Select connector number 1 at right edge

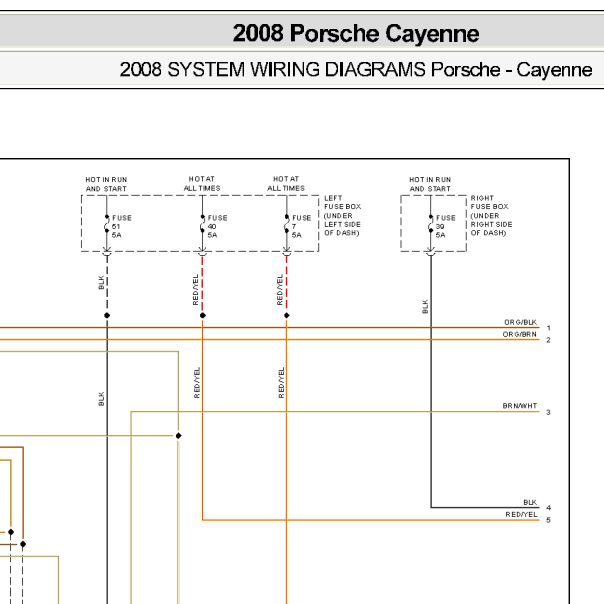pos(549,328)
